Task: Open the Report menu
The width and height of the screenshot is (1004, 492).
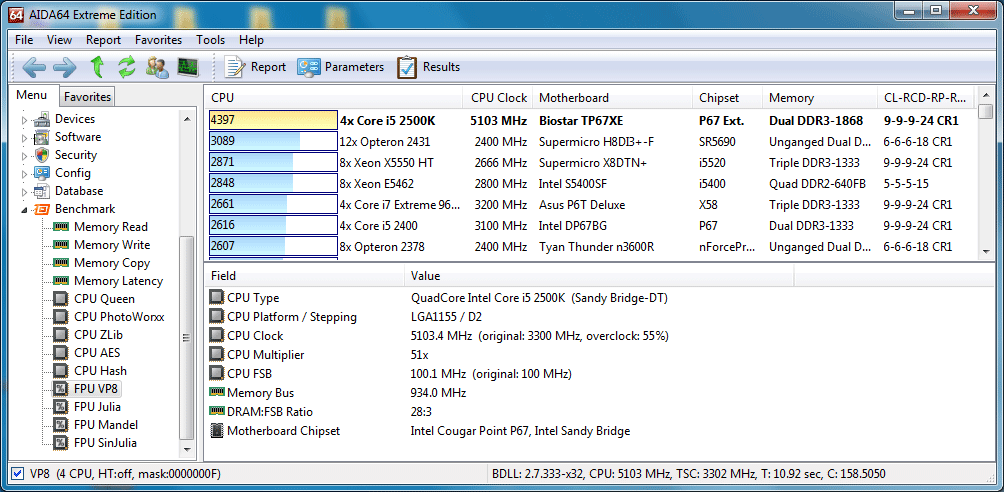Action: coord(104,40)
